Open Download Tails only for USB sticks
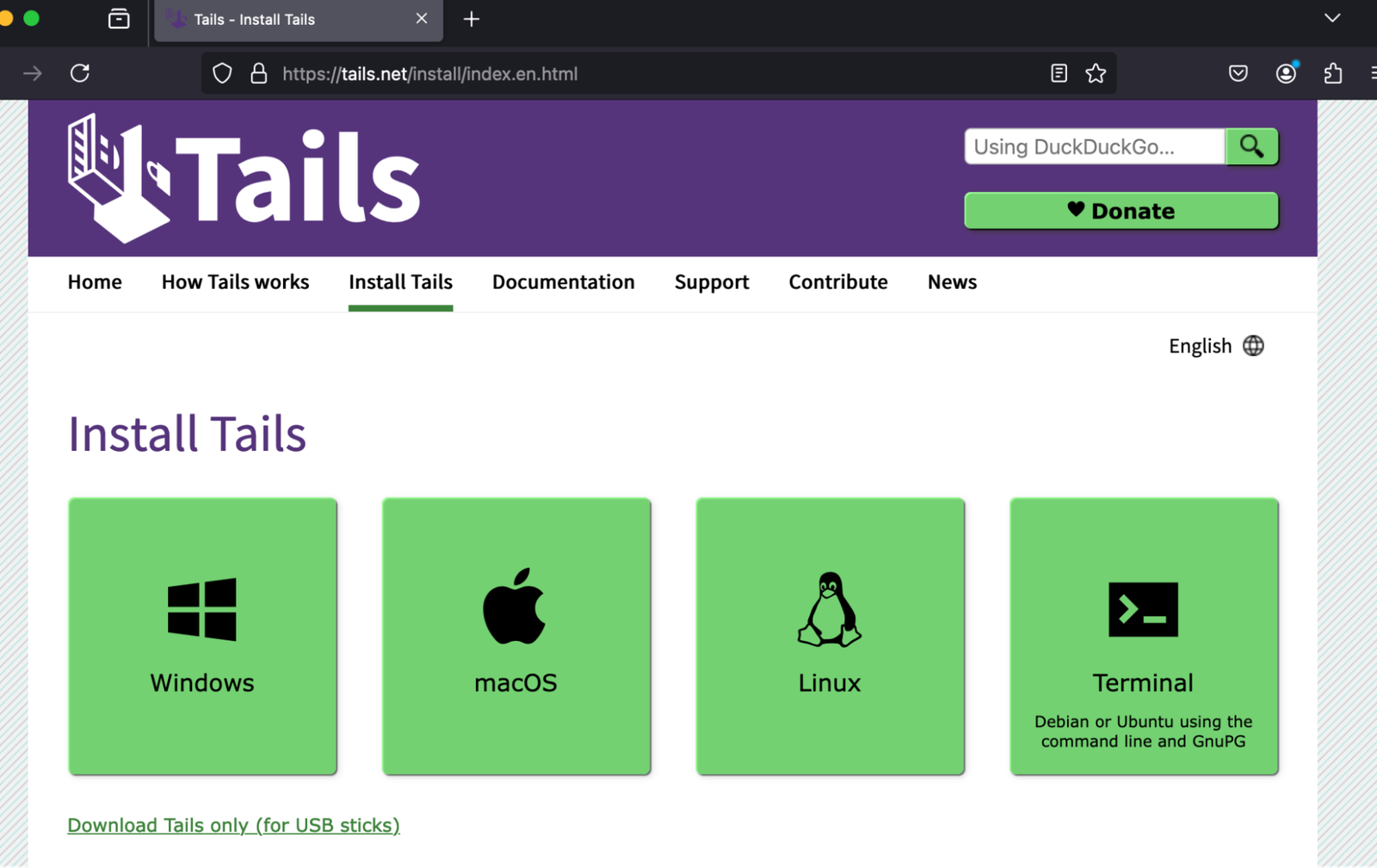 233,824
